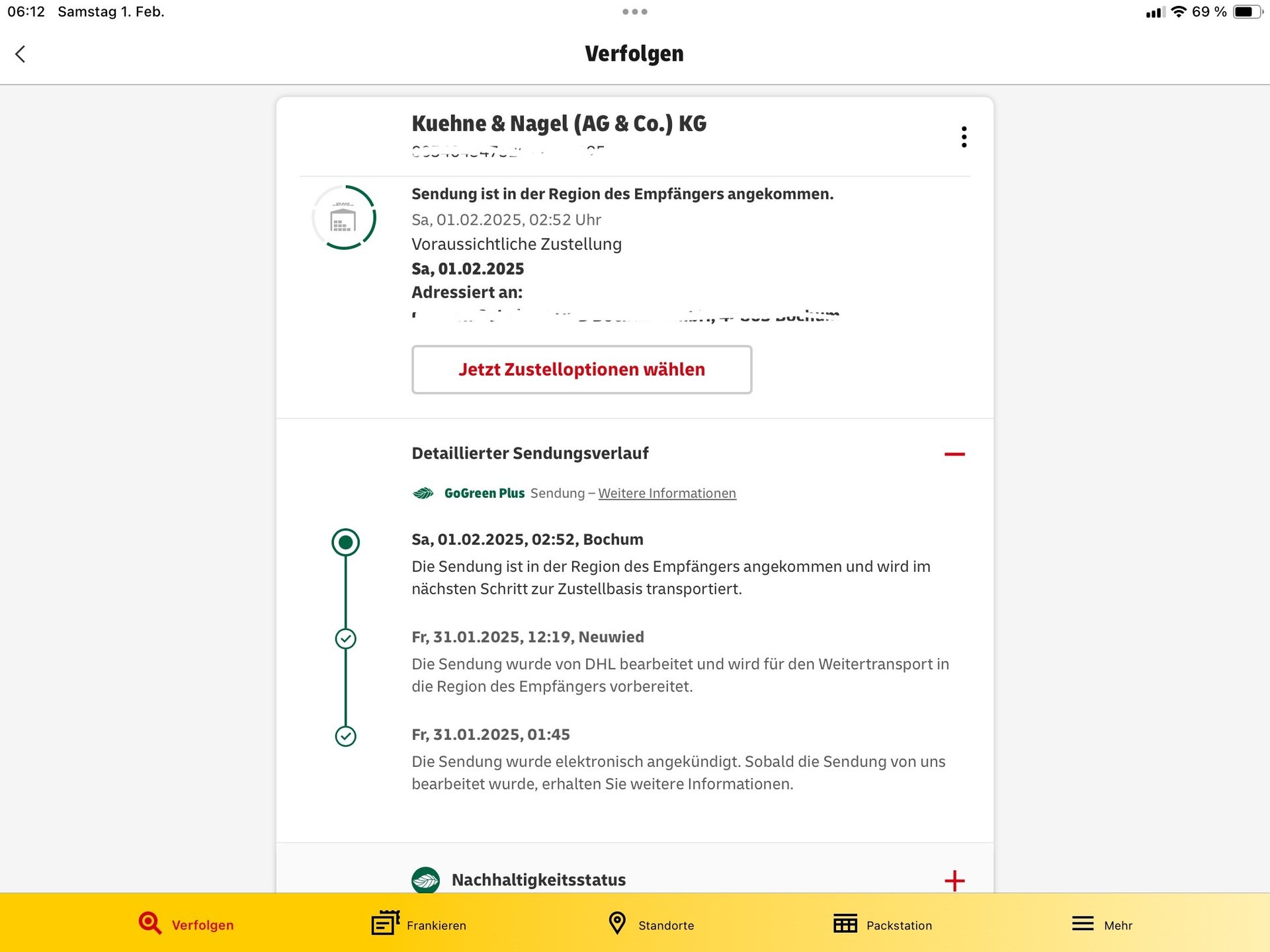Switch to the Frankieren tab
1270x952 pixels.
(436, 926)
